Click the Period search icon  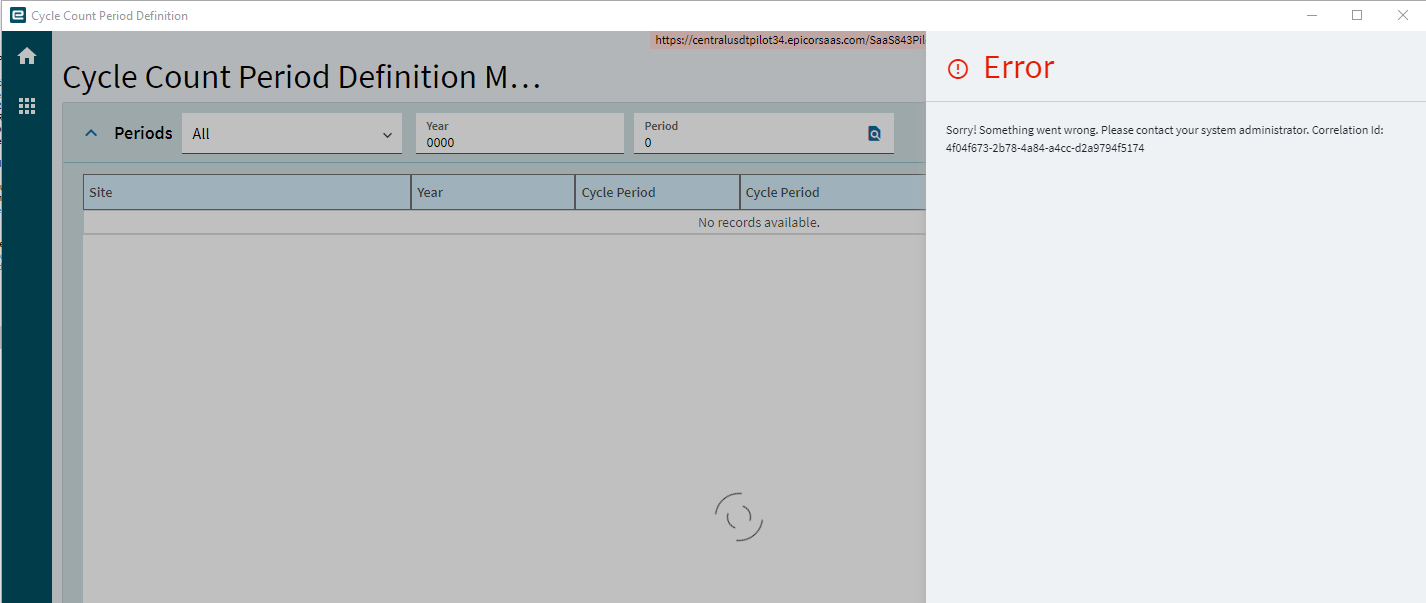[x=874, y=134]
